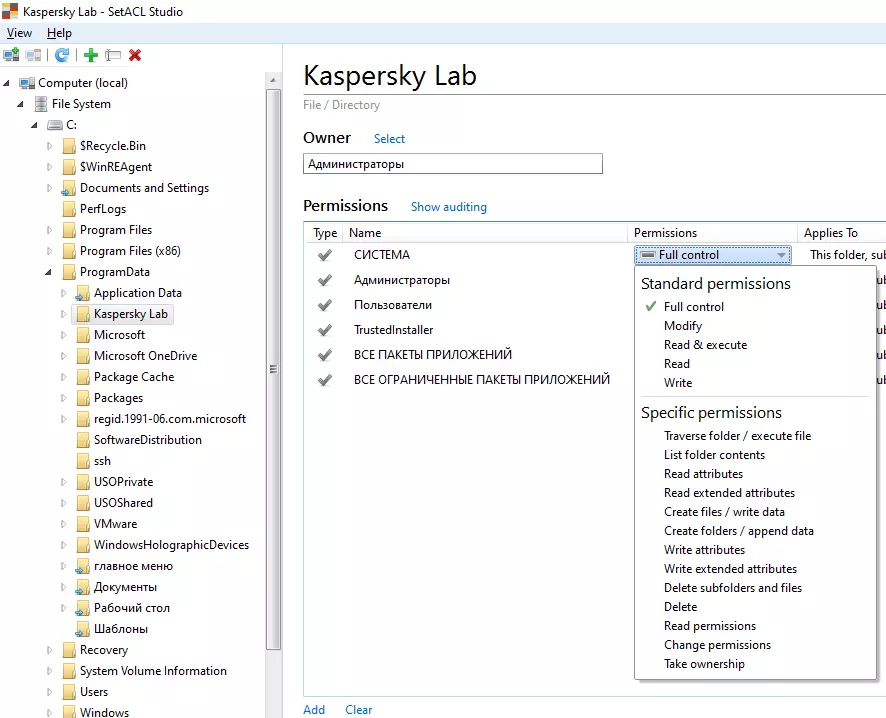
Task: Click the File System server icon
Action: click(x=41, y=104)
